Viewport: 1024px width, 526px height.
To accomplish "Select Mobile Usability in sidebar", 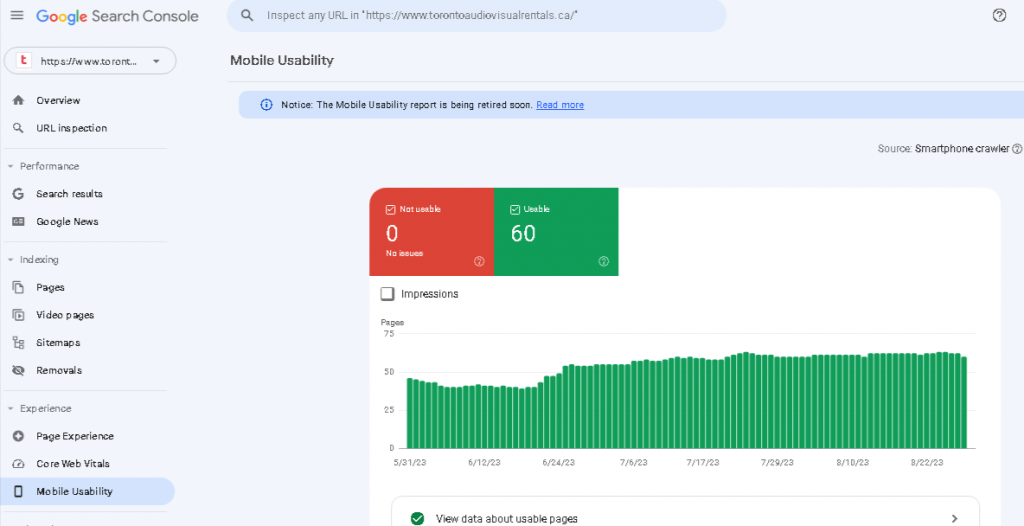I will click(88, 491).
